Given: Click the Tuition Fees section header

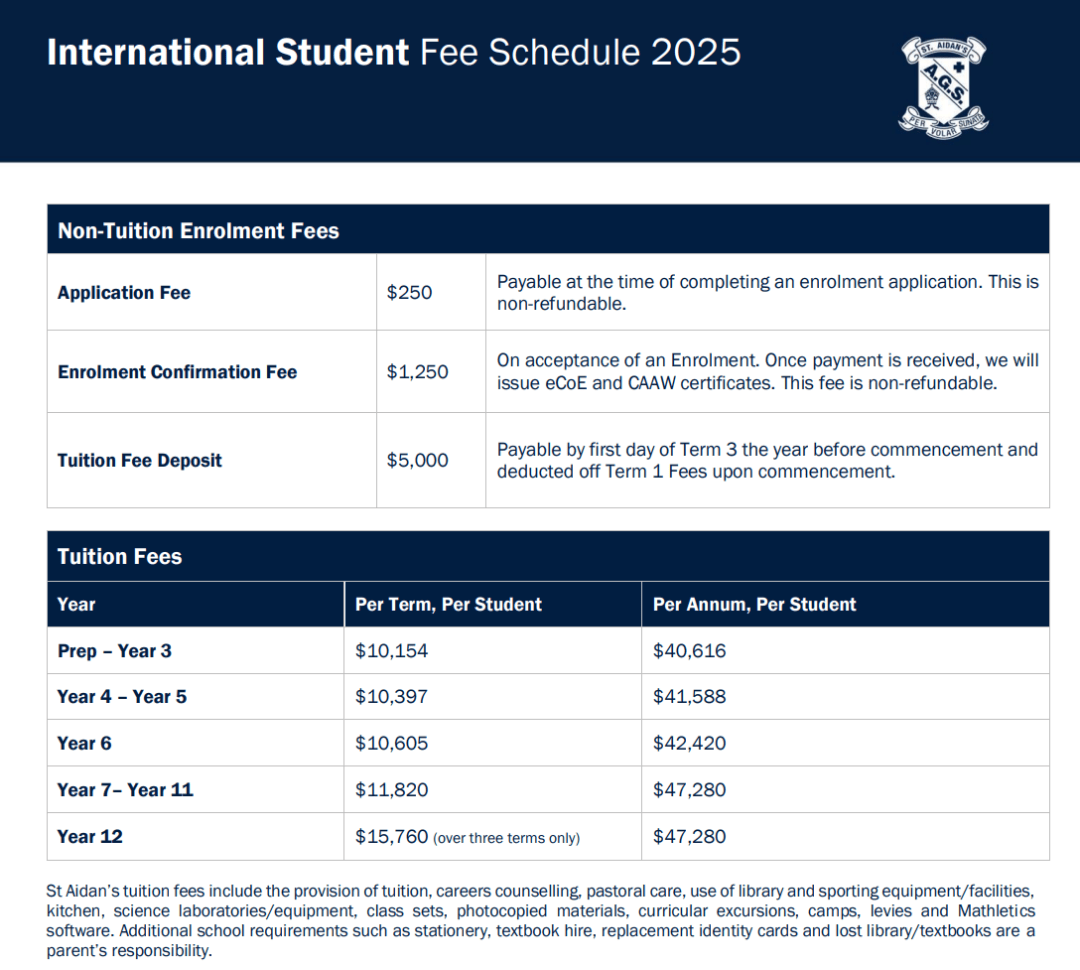Looking at the screenshot, I should pos(120,557).
